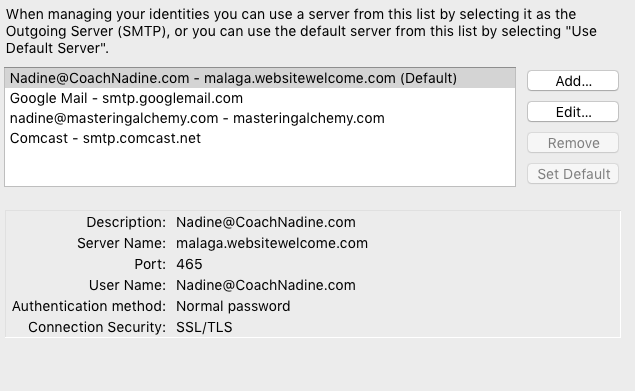This screenshot has width=635, height=391.
Task: Select the Nadine@CoachNadine.com (Default) server entry
Action: [260, 78]
